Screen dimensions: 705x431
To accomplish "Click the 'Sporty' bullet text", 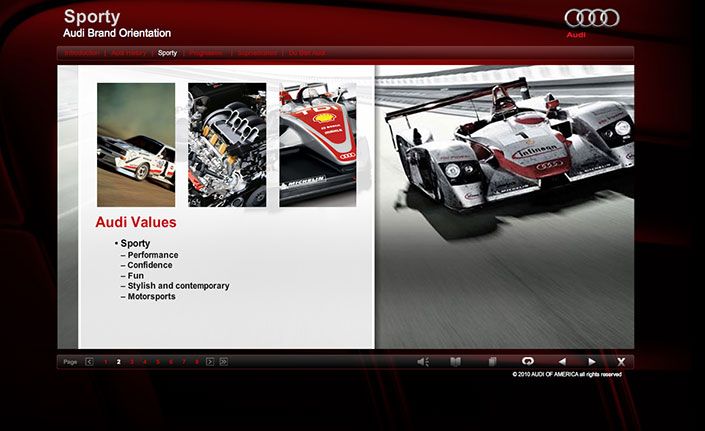I will click(135, 244).
